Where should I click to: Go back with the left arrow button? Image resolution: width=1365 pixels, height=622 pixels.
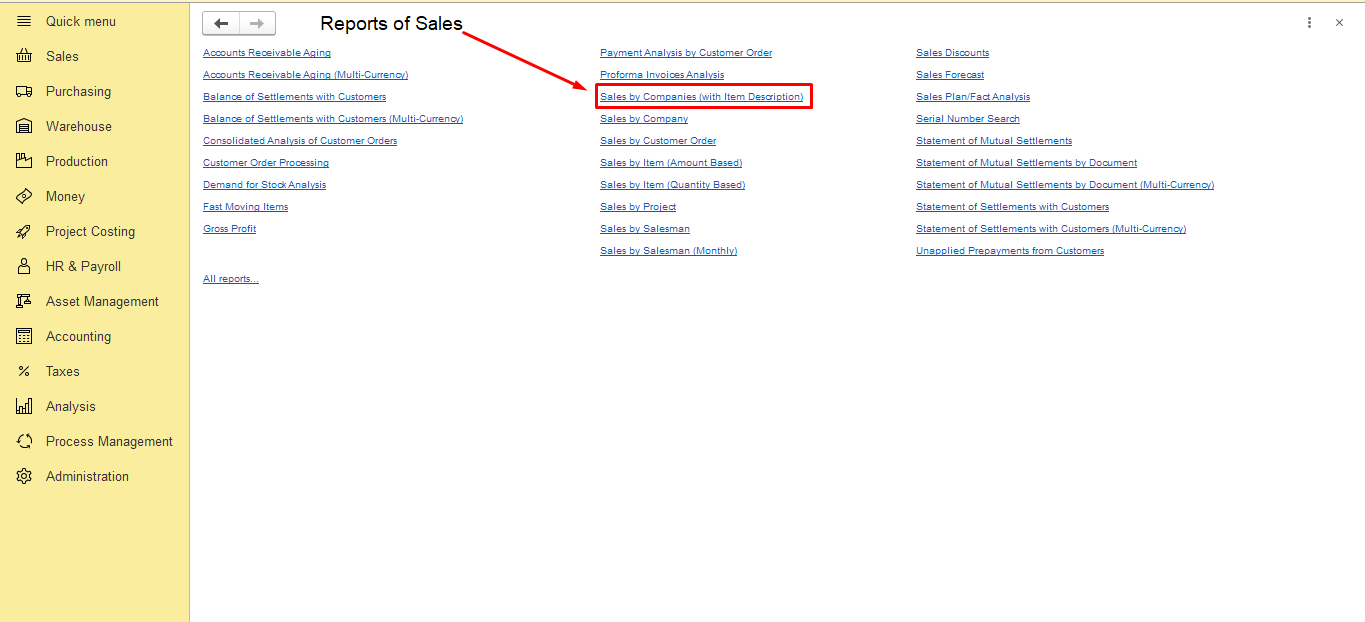(x=221, y=24)
